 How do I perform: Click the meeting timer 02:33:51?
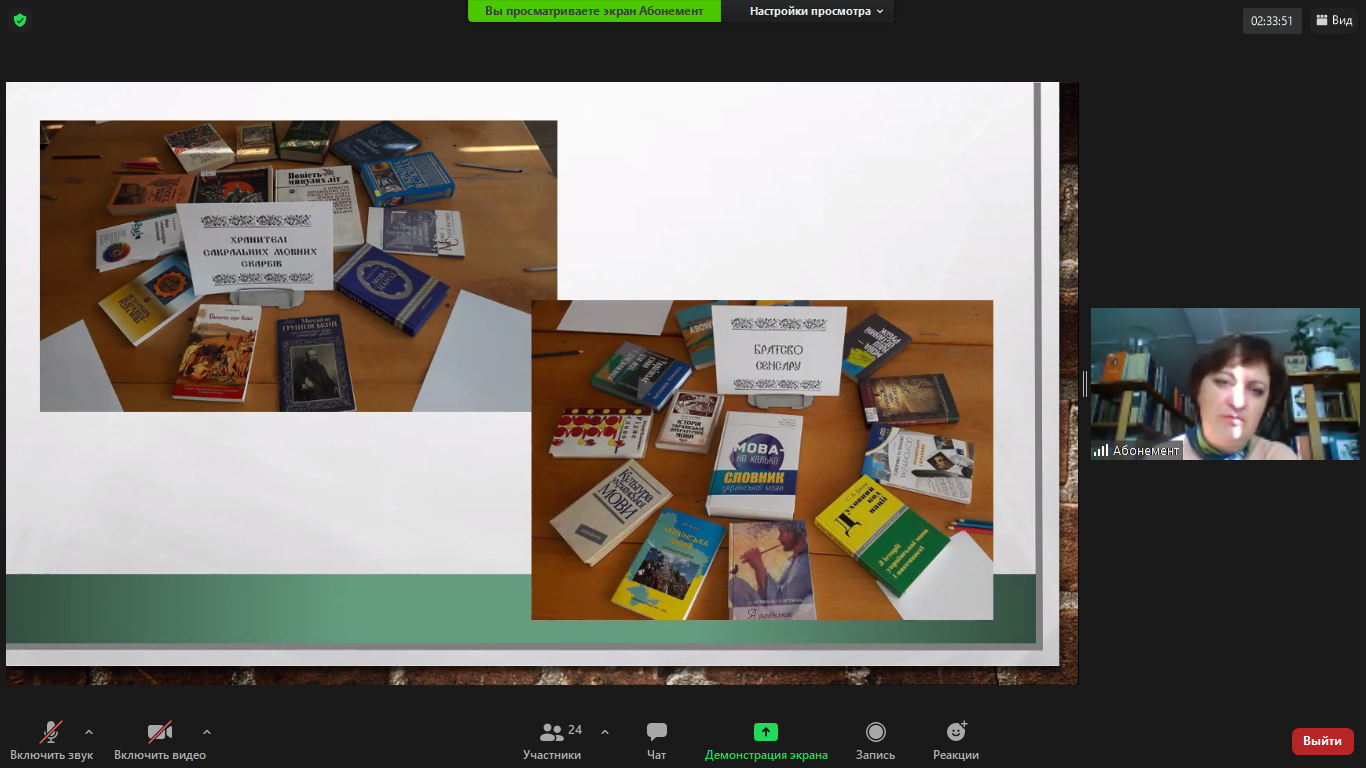point(1272,20)
